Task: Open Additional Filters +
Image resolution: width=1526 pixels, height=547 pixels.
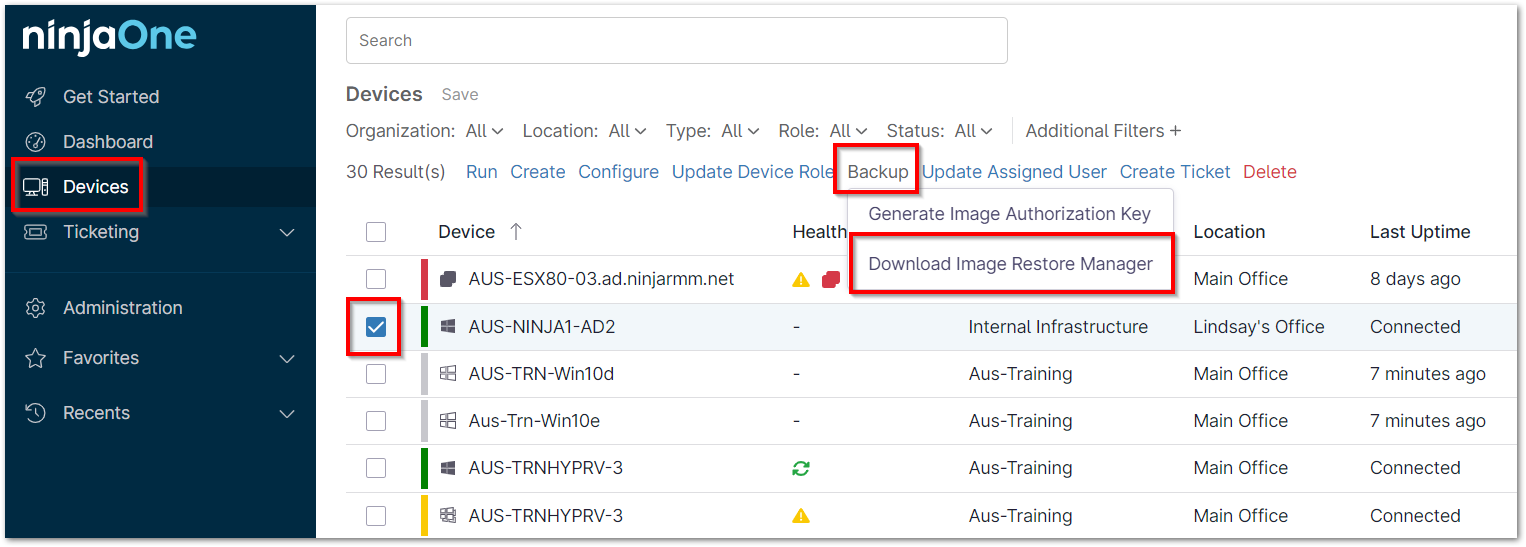Action: click(x=1103, y=131)
